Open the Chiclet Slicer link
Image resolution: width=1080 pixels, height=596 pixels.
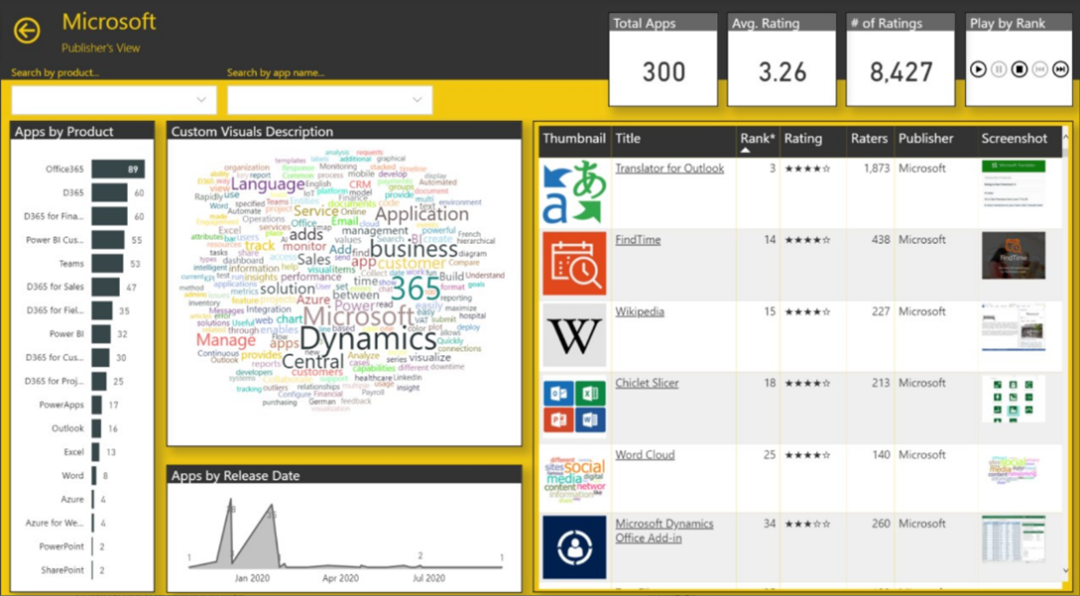[x=647, y=383]
